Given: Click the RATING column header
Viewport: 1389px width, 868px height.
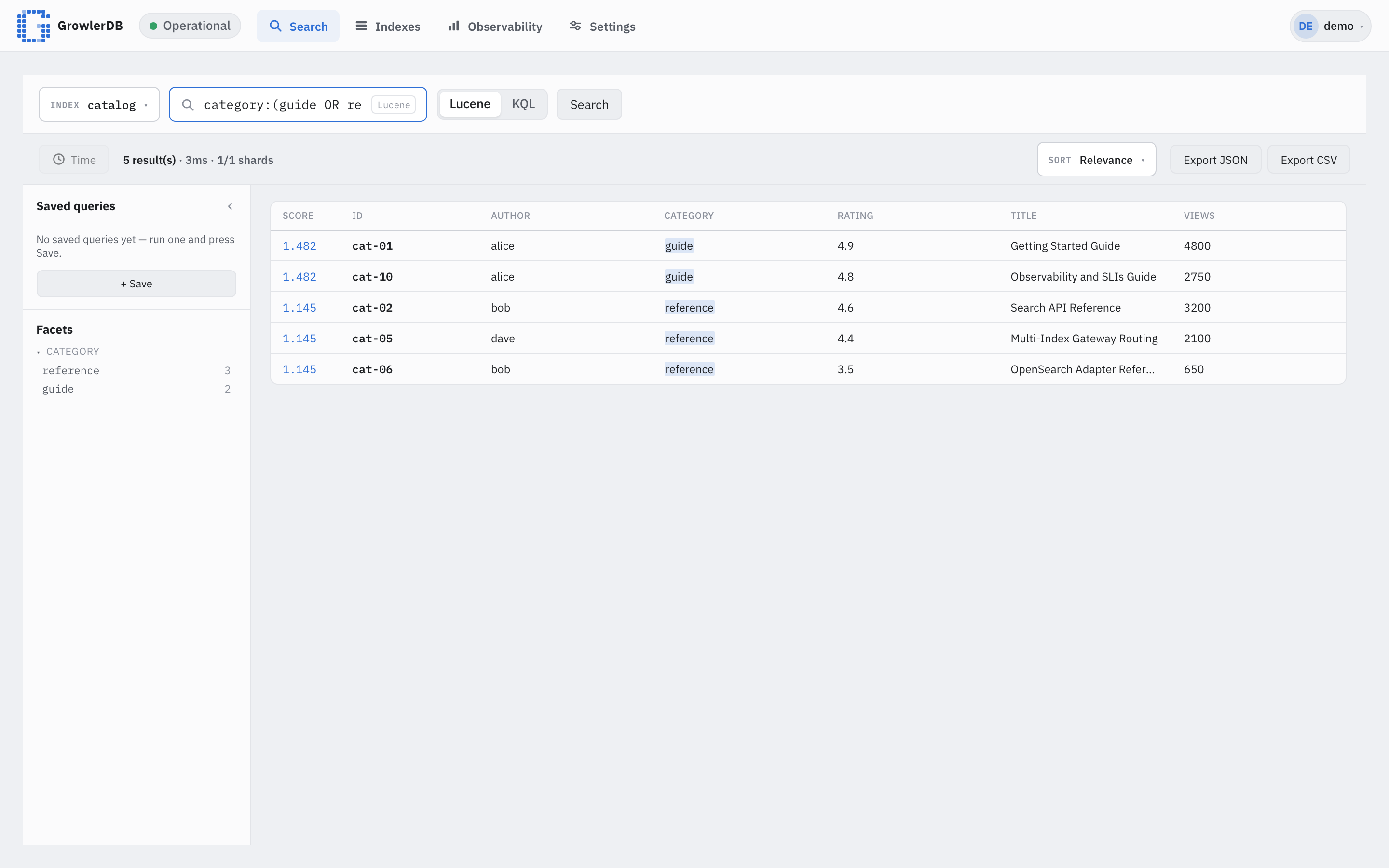Looking at the screenshot, I should click(x=855, y=216).
